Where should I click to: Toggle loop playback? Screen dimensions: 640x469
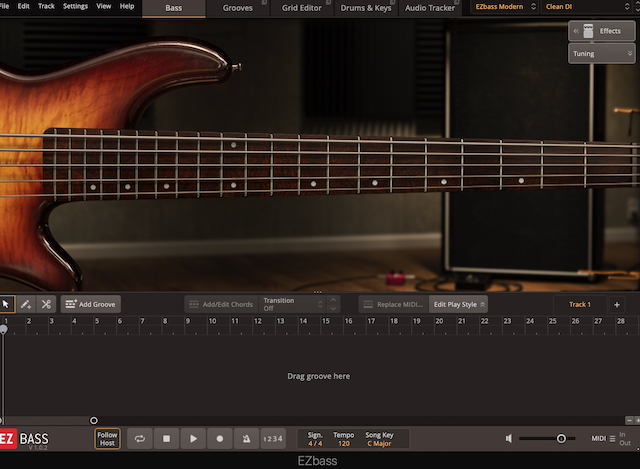(x=140, y=439)
